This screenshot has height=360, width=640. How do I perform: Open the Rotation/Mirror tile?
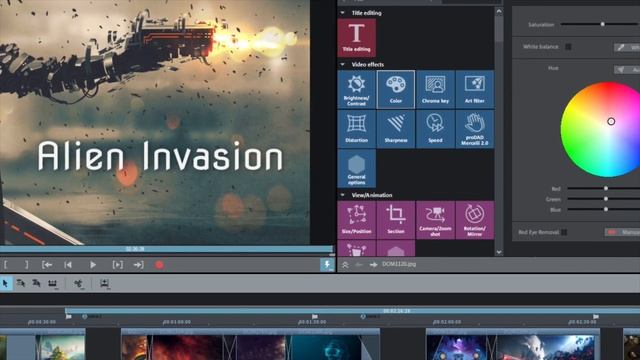[475, 220]
